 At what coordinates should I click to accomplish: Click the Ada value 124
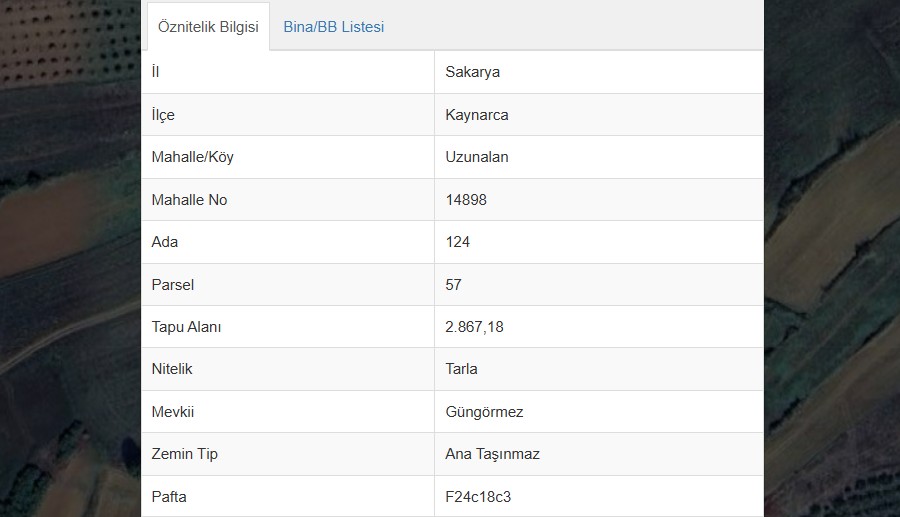tap(457, 242)
